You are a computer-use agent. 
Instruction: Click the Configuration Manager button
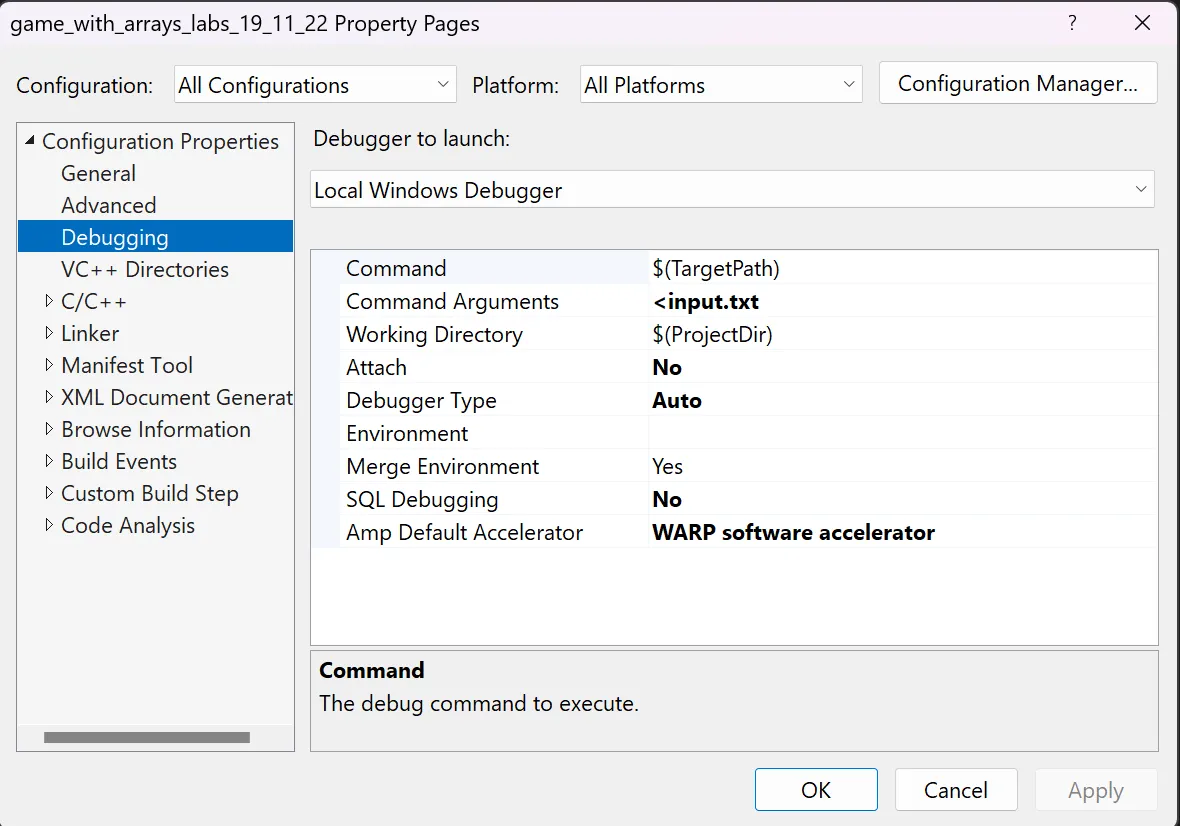coord(1017,84)
